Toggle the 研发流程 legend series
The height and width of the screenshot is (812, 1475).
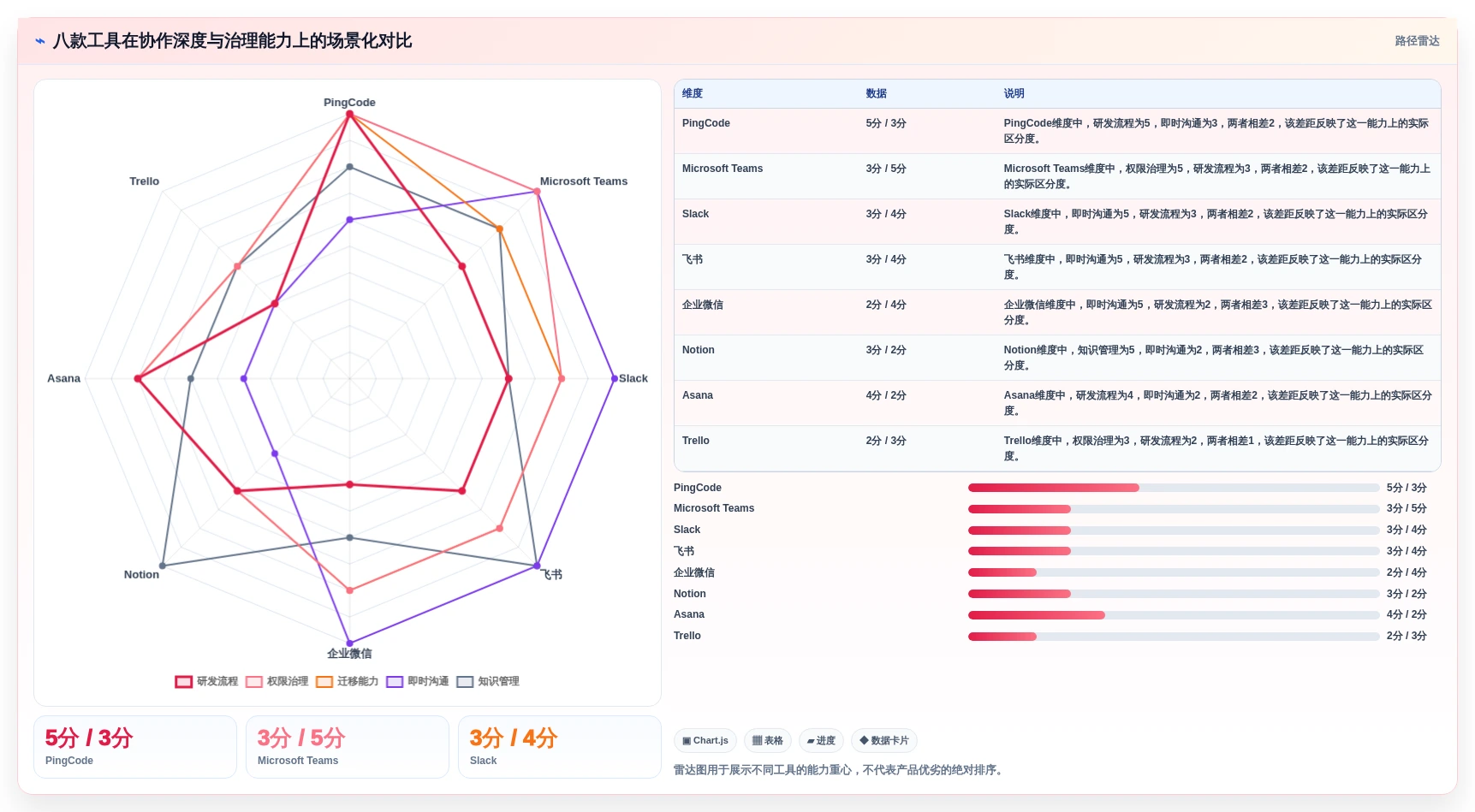point(206,681)
